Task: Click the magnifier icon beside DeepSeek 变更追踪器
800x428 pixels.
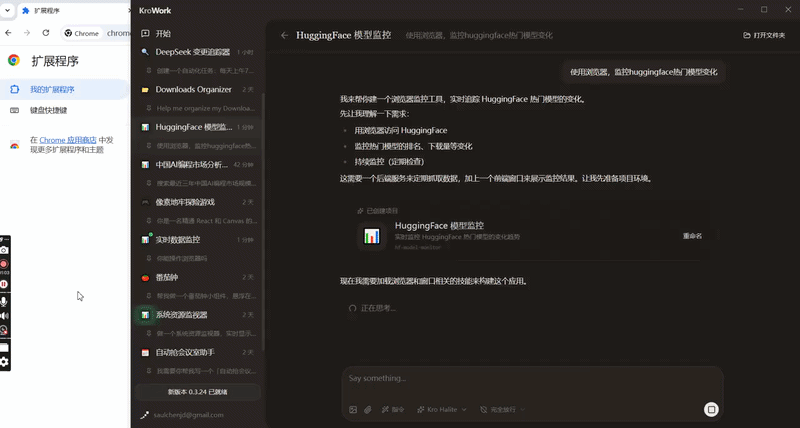Action: 145,52
